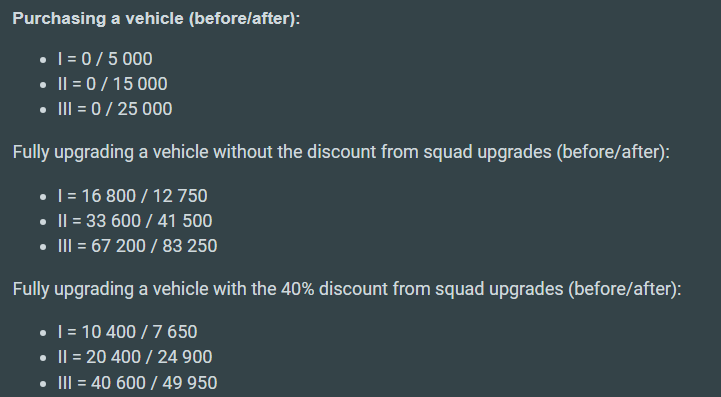This screenshot has width=721, height=397.
Task: Click the 'III = 40 600 / 49 950' item
Action: tap(137, 383)
